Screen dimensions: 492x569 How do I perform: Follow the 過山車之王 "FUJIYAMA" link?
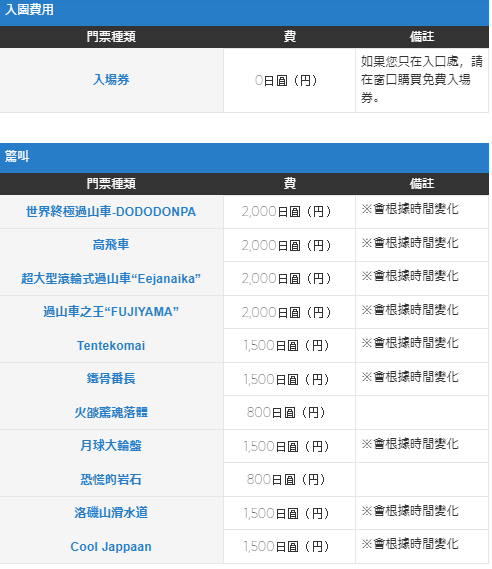(111, 312)
